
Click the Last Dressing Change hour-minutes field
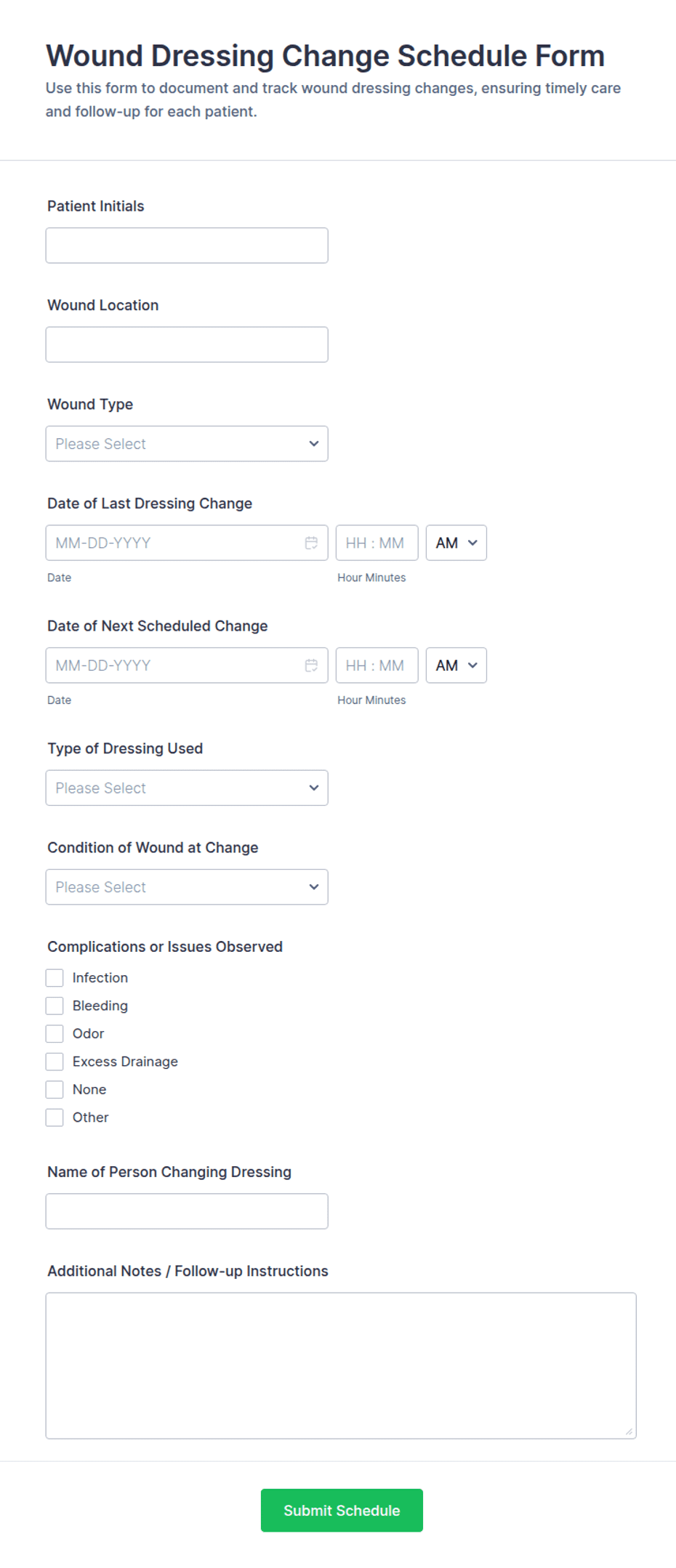tap(377, 543)
